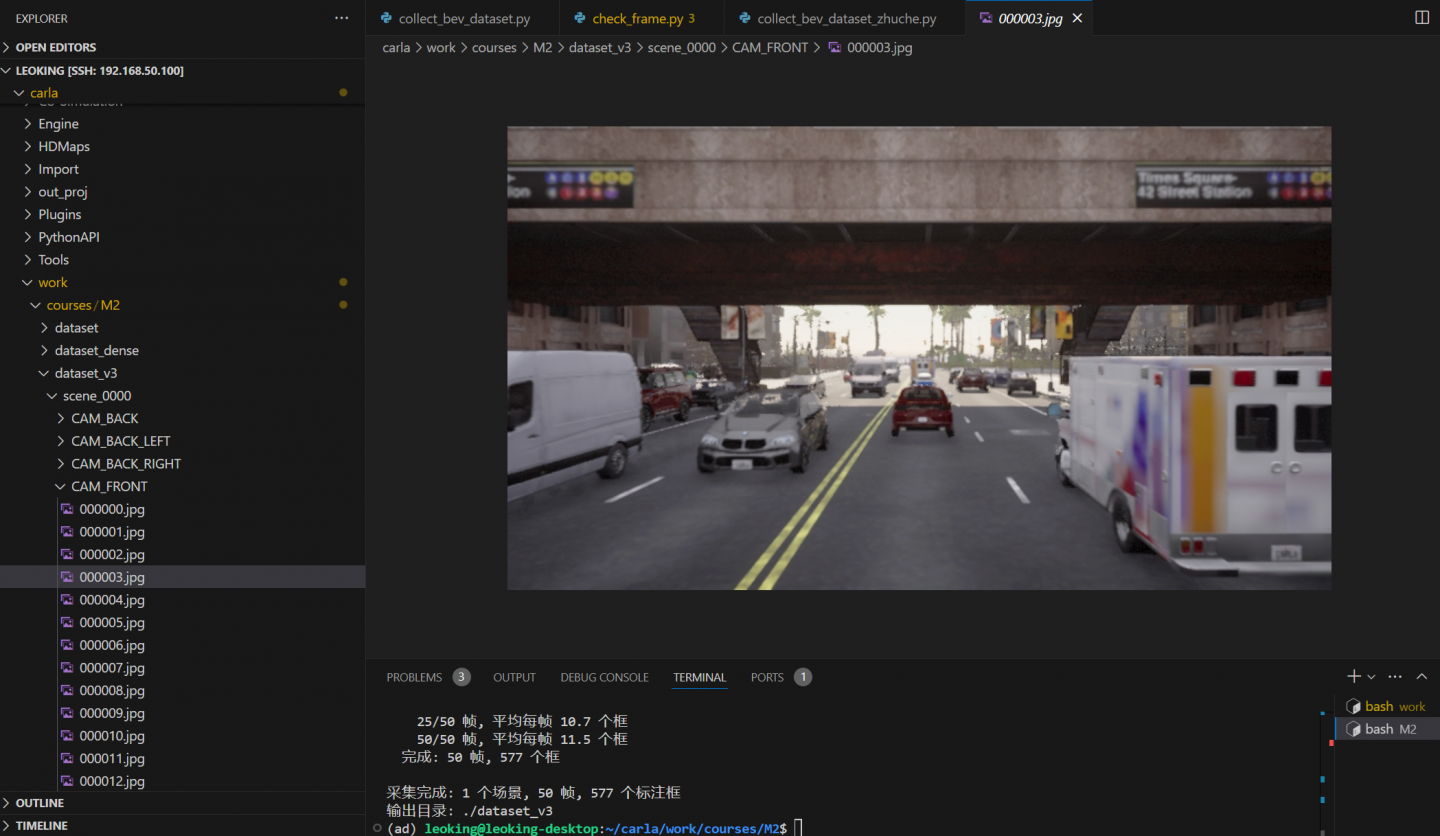Click CAM_FRONT in the breadcrumb
Image resolution: width=1440 pixels, height=836 pixels.
click(770, 47)
